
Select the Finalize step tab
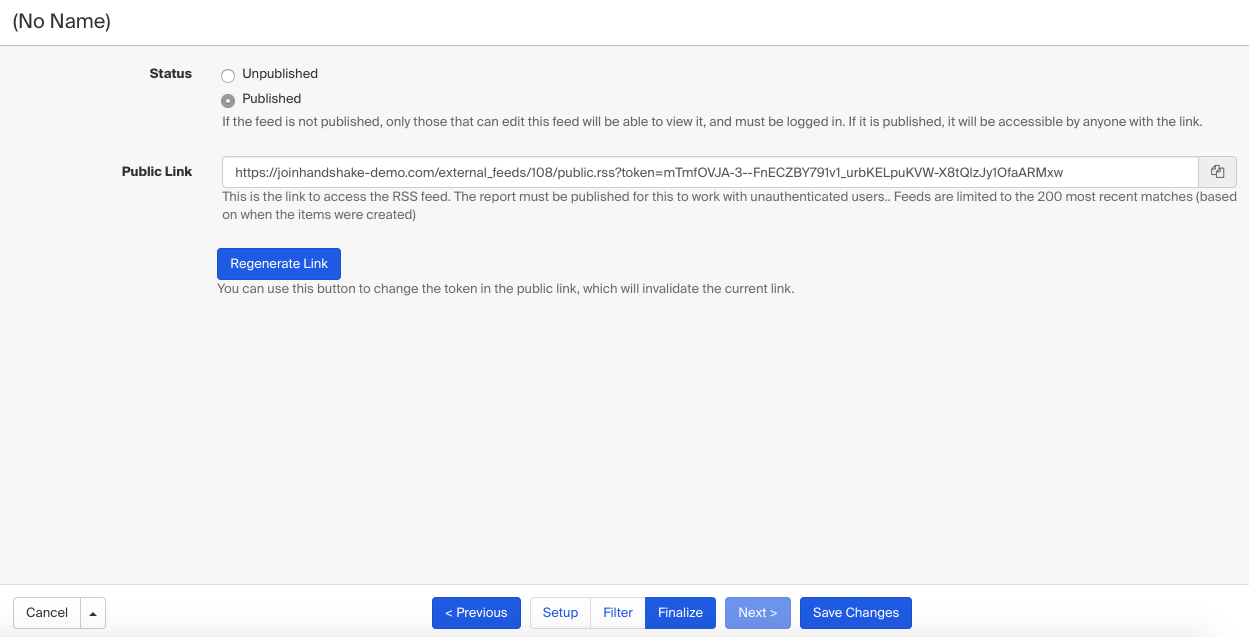[x=680, y=613]
